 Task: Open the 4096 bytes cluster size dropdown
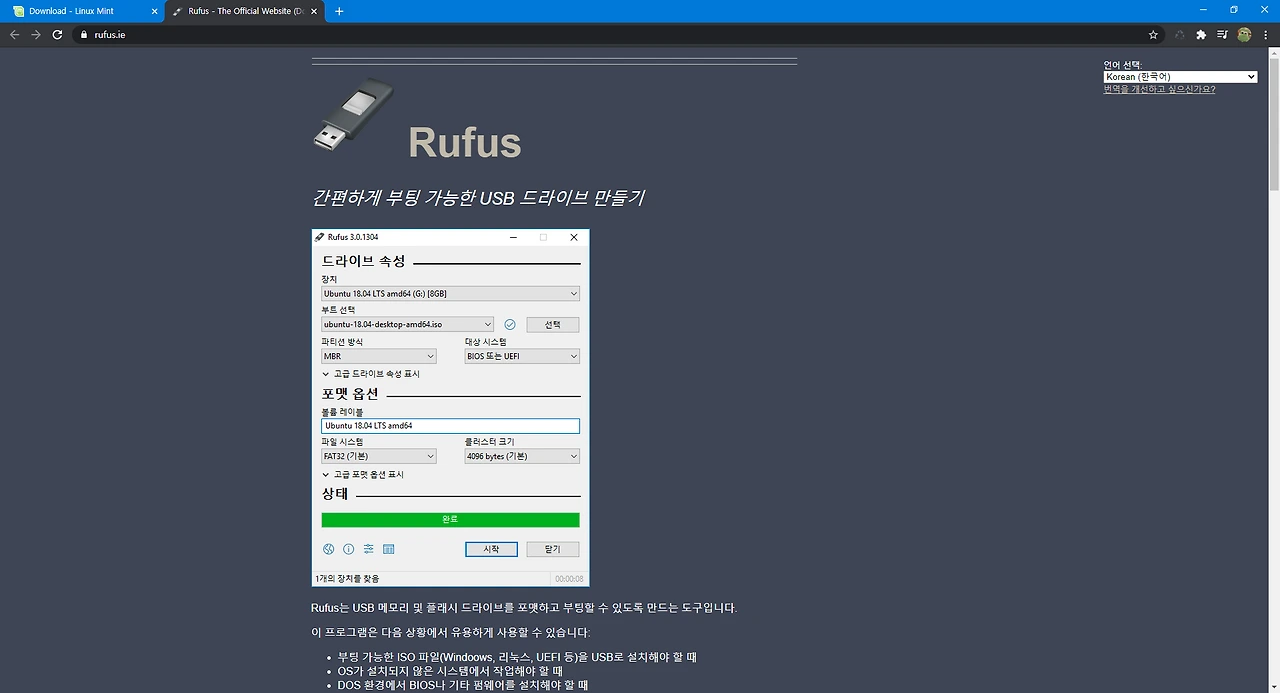522,456
